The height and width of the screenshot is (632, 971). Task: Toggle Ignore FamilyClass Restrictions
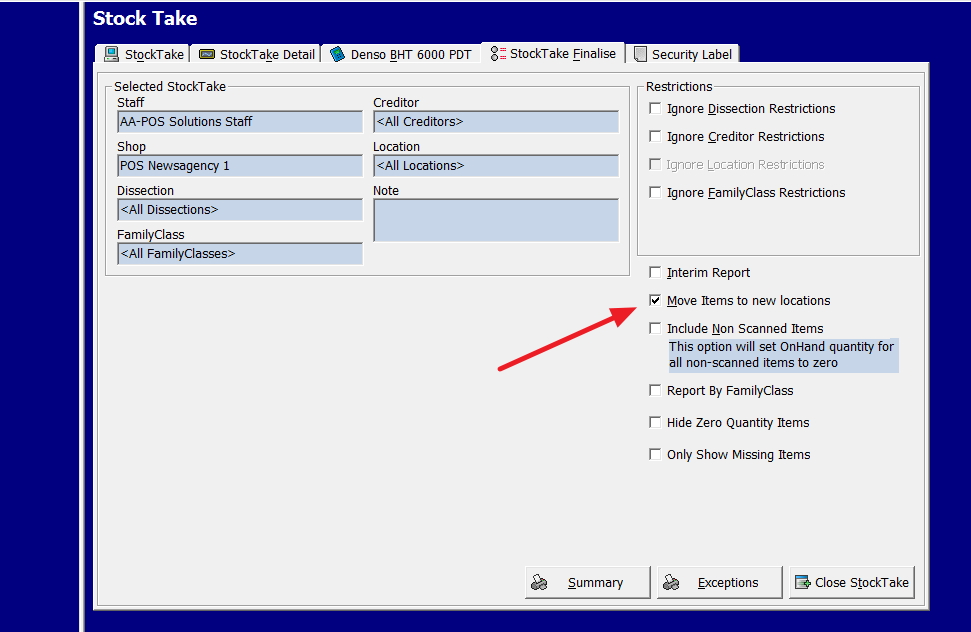[655, 193]
